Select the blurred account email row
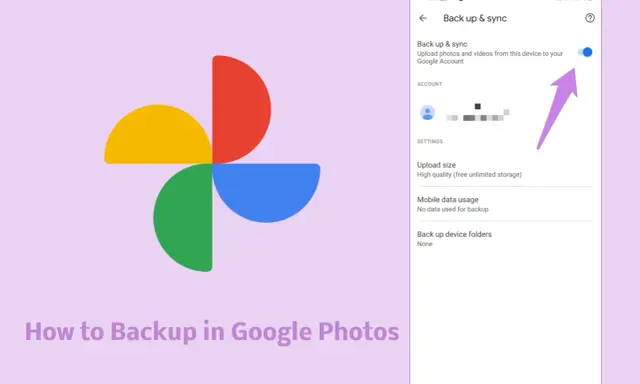This screenshot has height=384, width=640. [477, 113]
